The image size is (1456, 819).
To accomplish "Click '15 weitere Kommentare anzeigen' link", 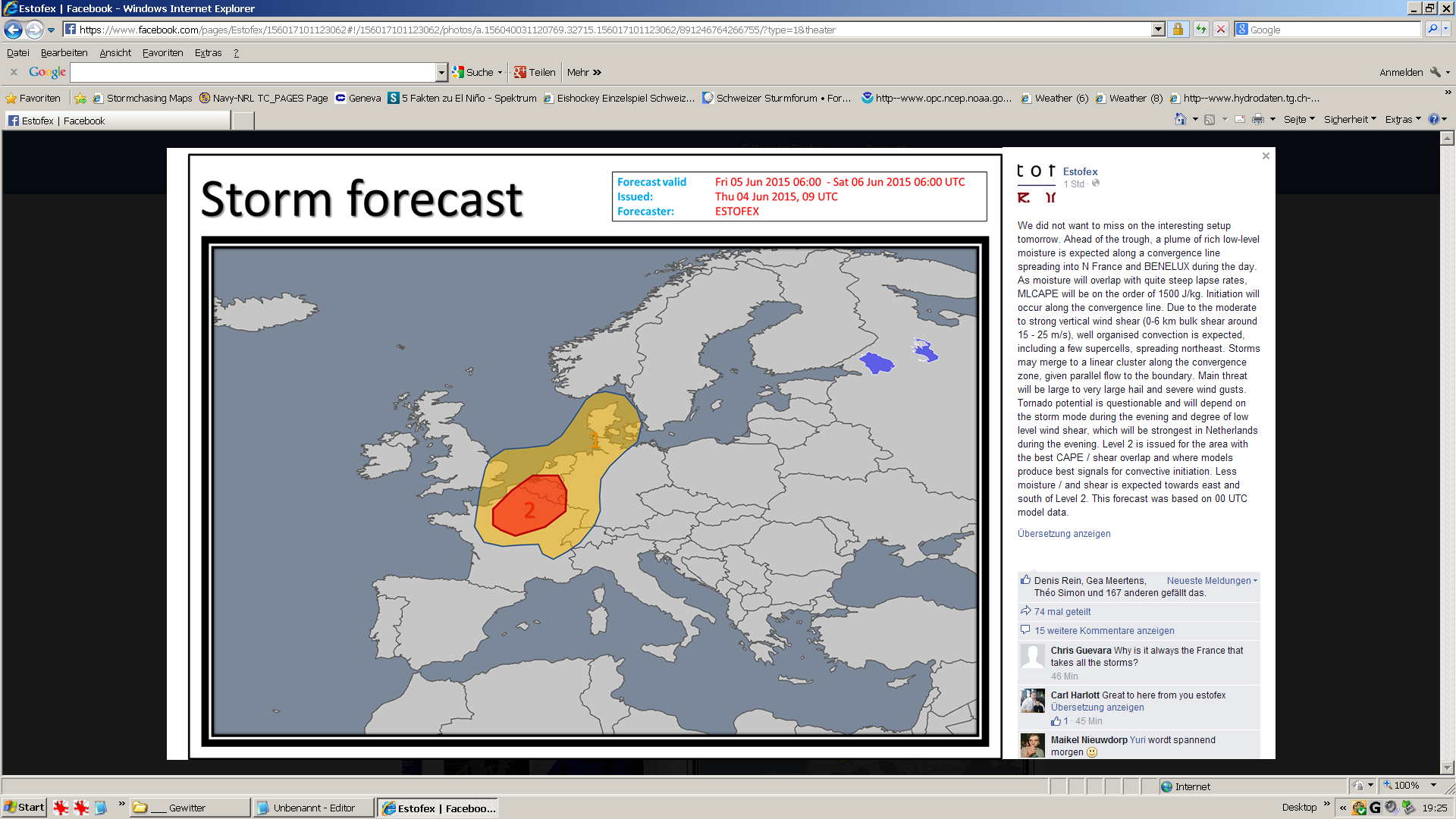I will (x=1104, y=630).
